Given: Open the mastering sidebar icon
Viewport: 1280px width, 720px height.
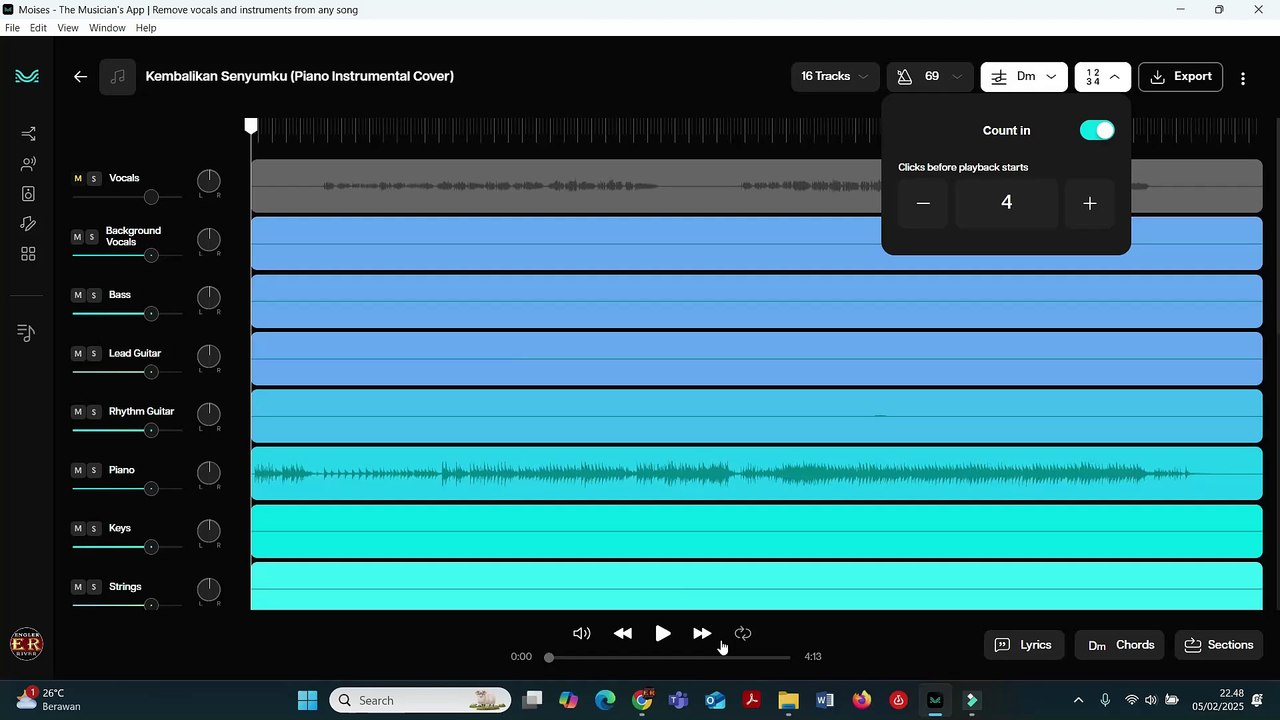Looking at the screenshot, I should 28,194.
